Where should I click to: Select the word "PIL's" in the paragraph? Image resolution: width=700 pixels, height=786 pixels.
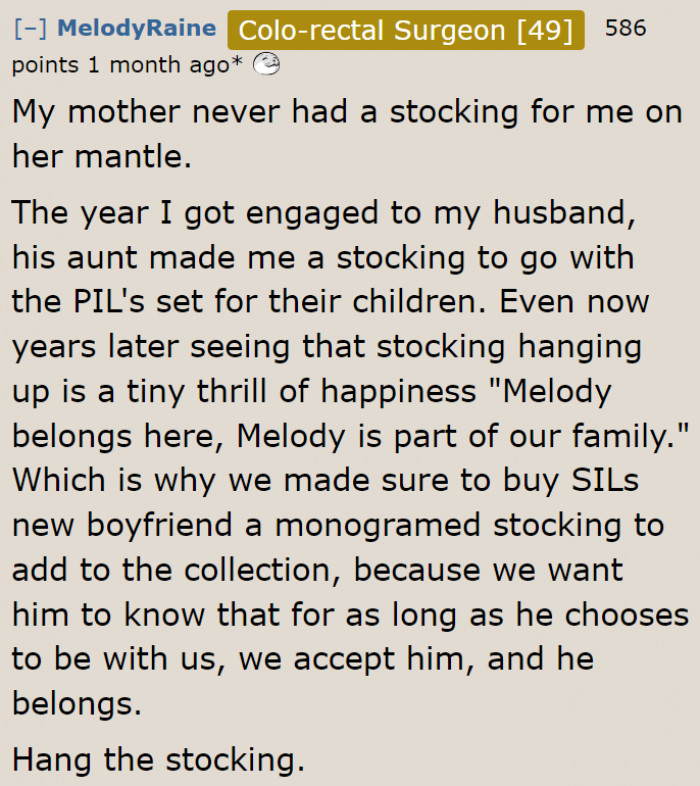pyautogui.click(x=109, y=302)
